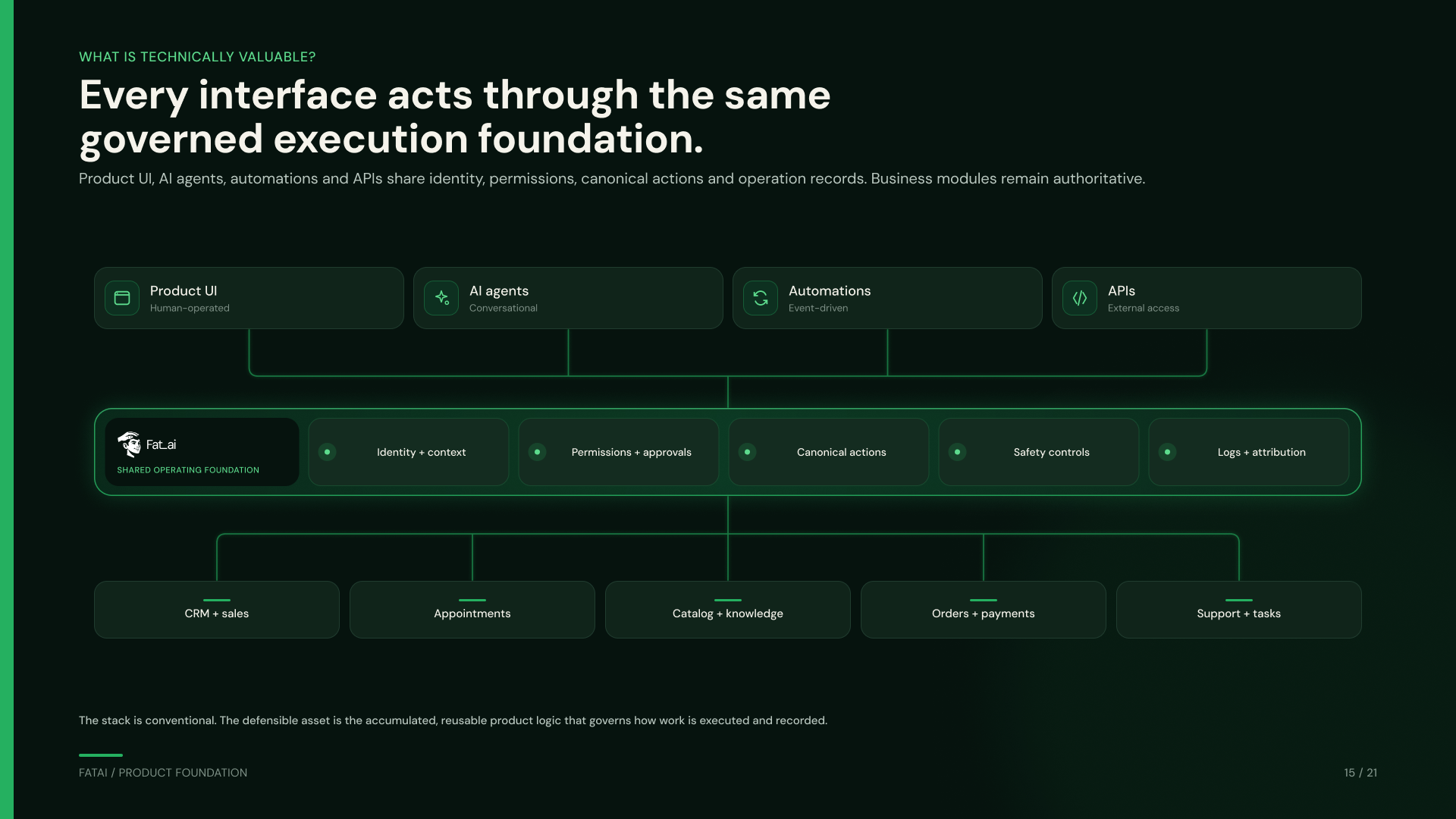Select the Product UI card title

click(x=184, y=291)
